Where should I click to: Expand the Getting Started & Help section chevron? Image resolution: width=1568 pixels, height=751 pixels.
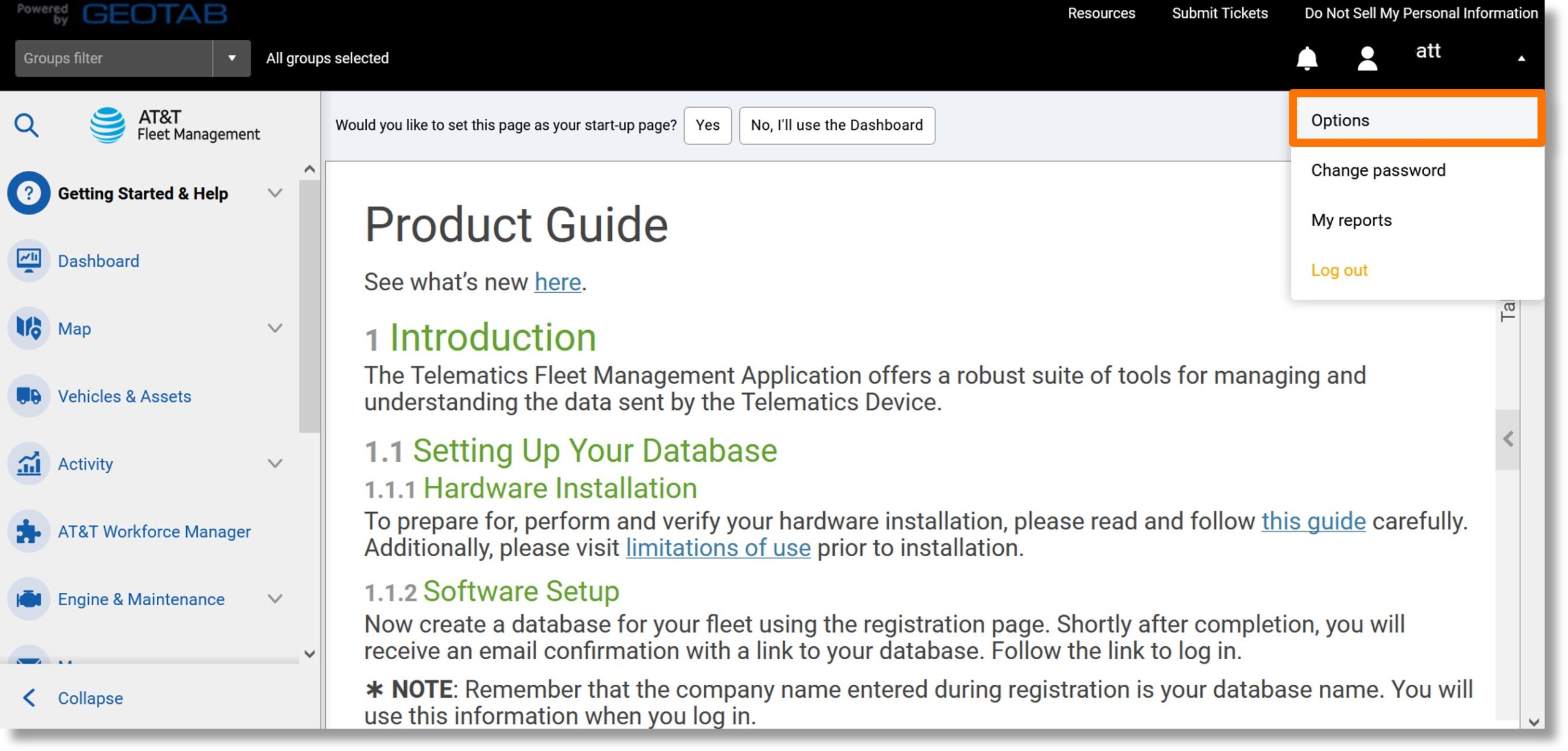click(276, 193)
